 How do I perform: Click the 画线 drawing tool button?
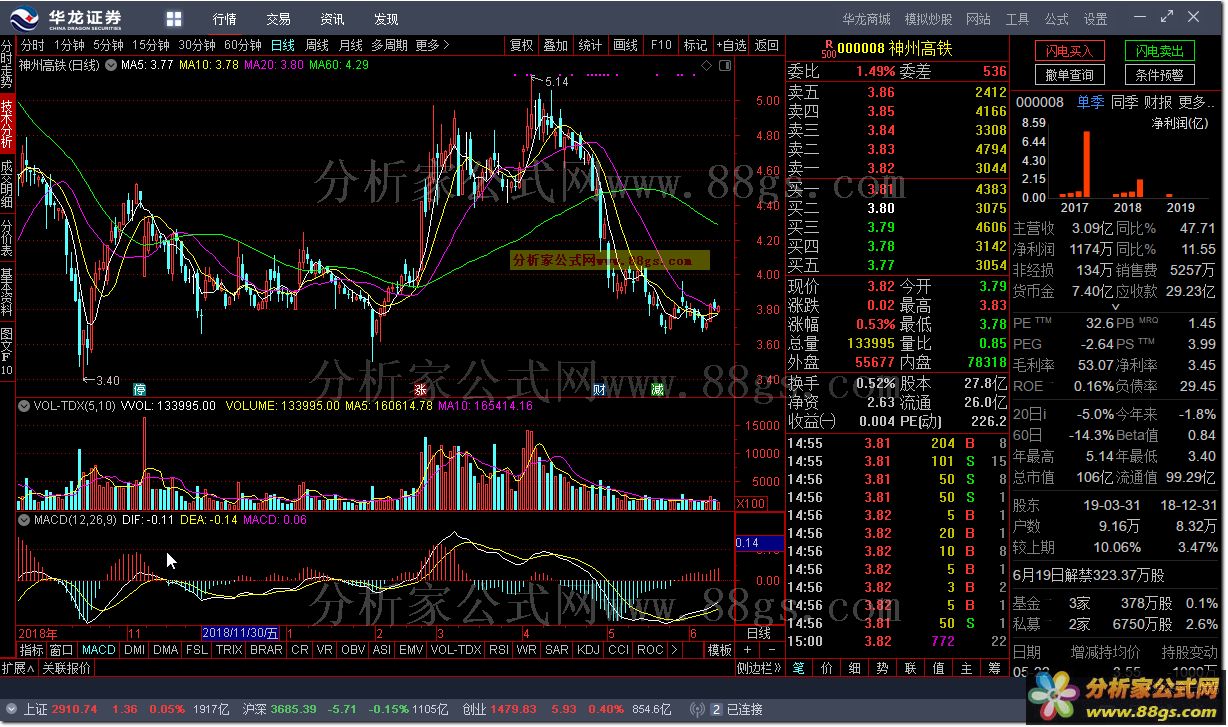coord(625,45)
